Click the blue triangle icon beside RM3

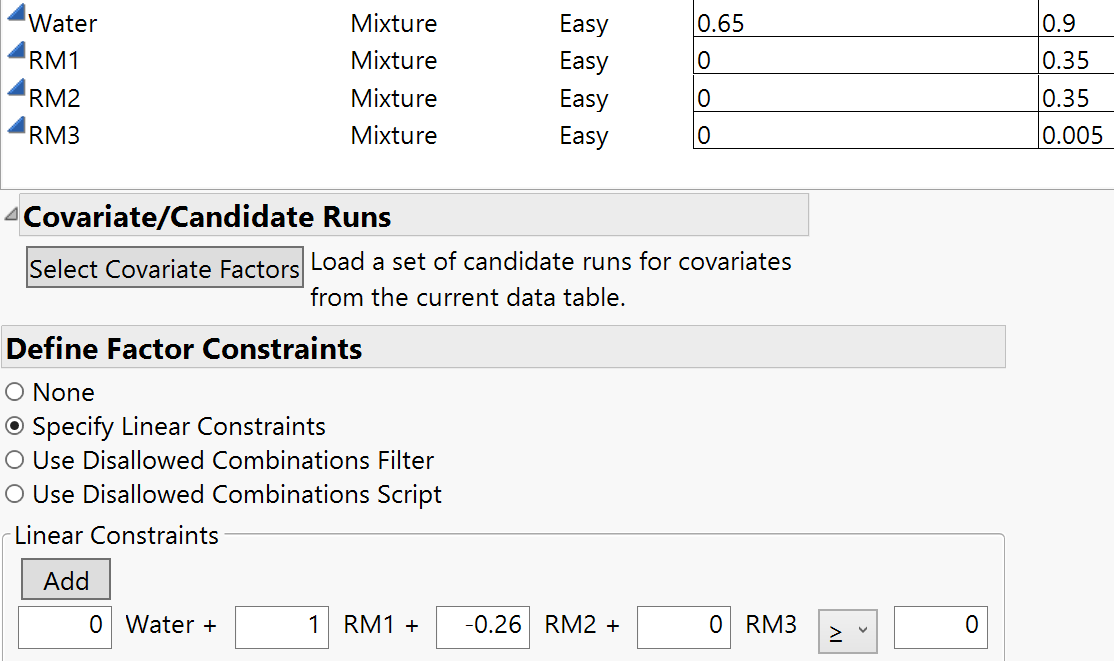16,128
